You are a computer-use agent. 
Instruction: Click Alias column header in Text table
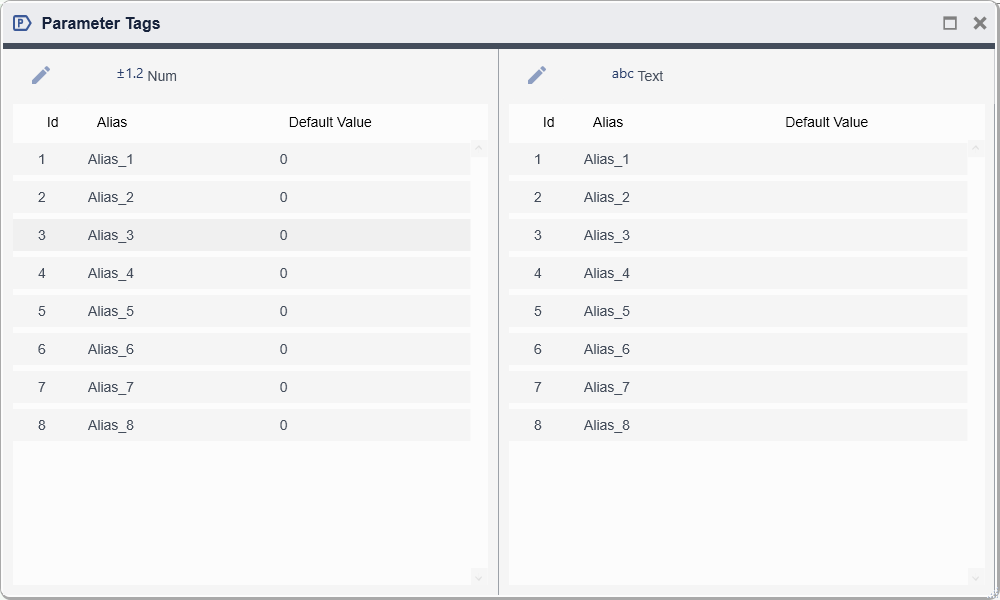(x=607, y=122)
